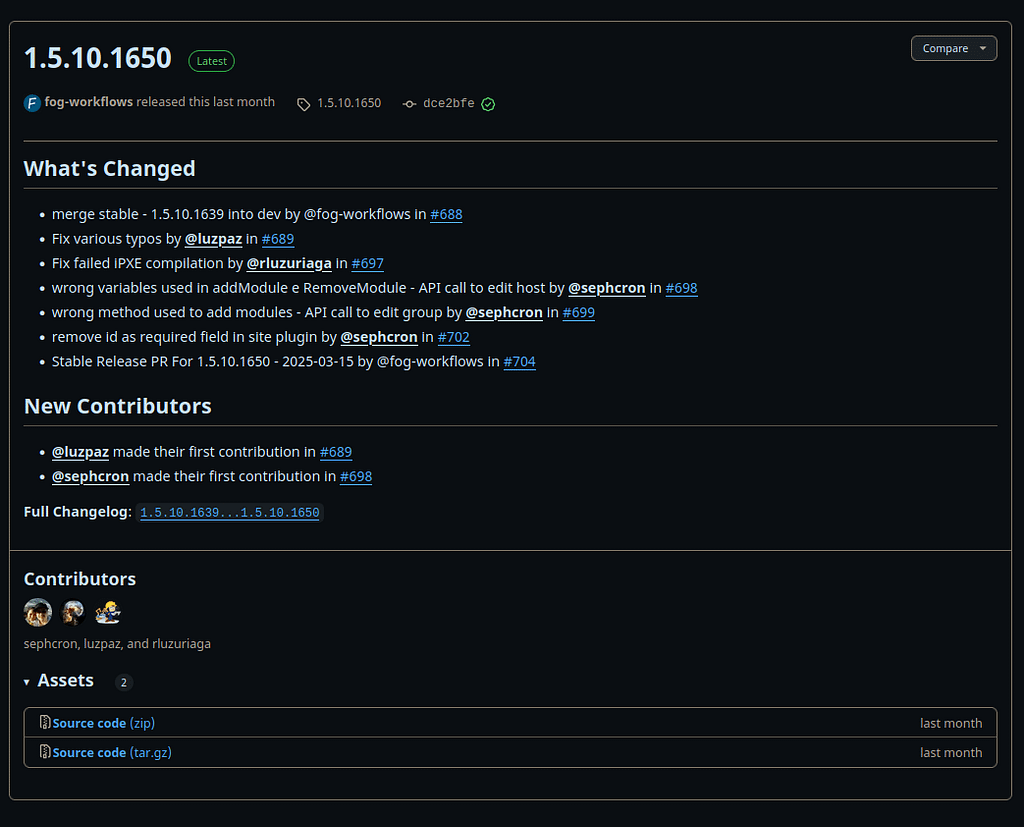Open the third contributor avatar
Screen dimensions: 1024x827
(107, 612)
